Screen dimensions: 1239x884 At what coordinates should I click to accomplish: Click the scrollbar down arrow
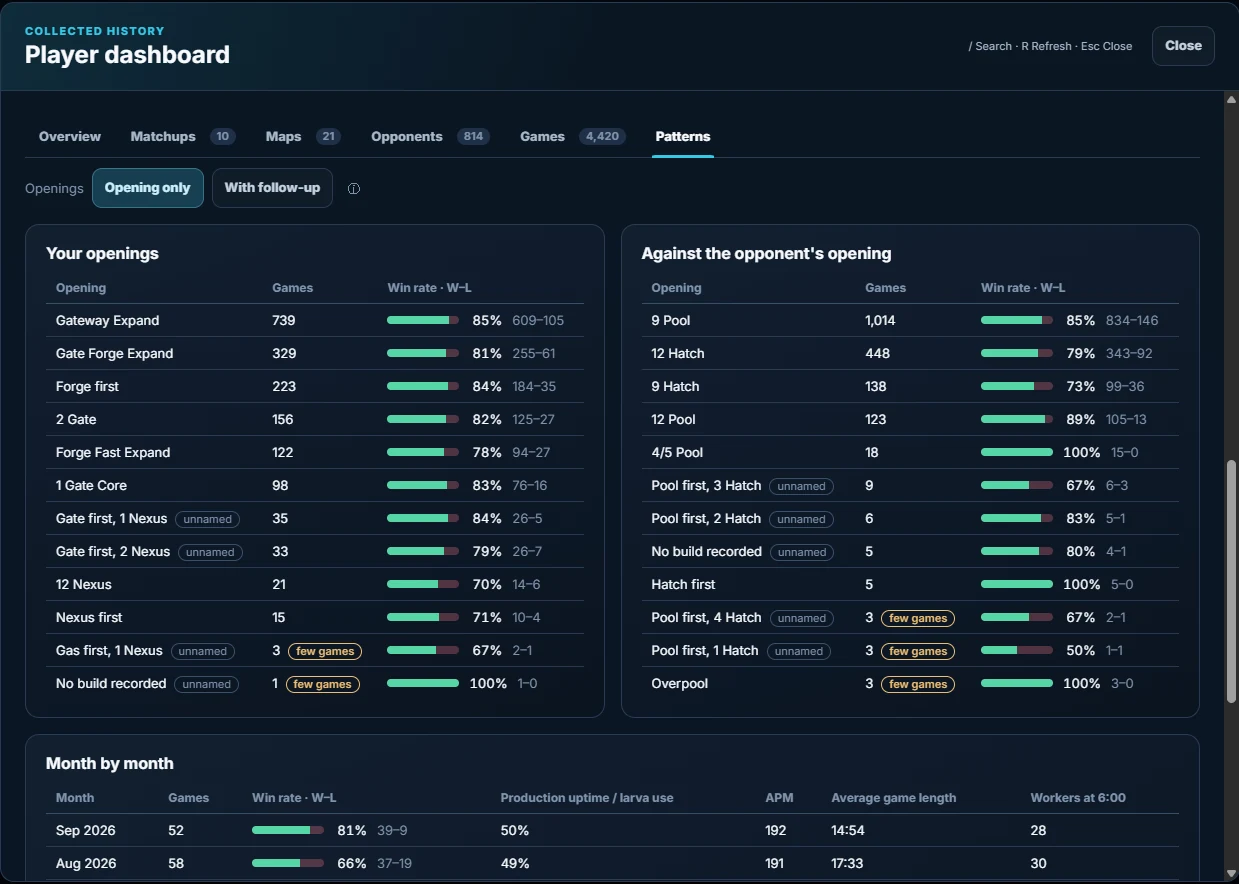[1231, 876]
